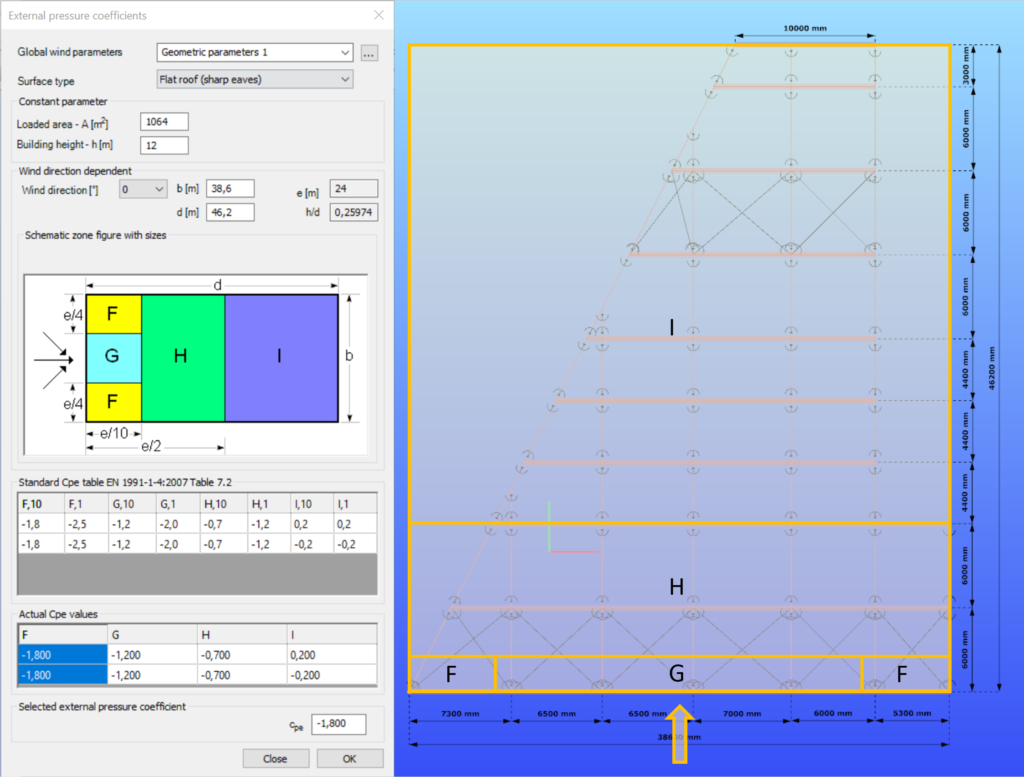This screenshot has width=1024, height=777.
Task: Select the G,1 column header
Action: [x=178, y=504]
